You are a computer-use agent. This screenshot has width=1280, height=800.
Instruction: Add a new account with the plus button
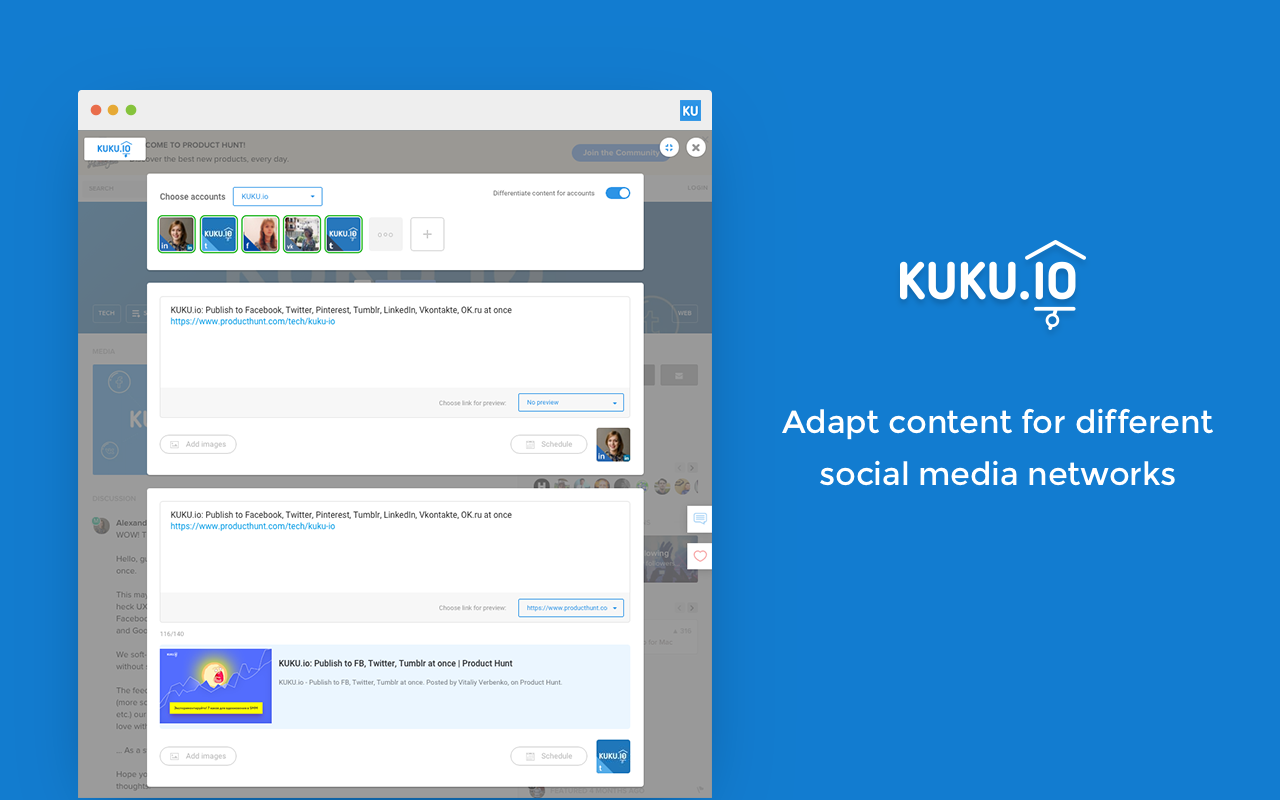[x=427, y=234]
